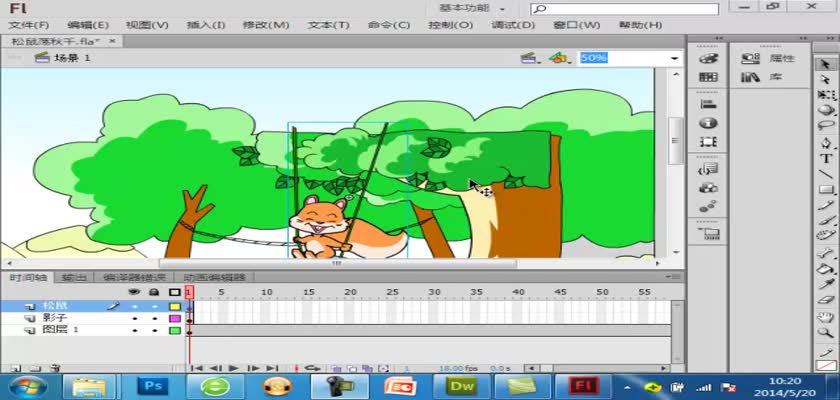
Task: Select the Text tool
Action: (826, 159)
